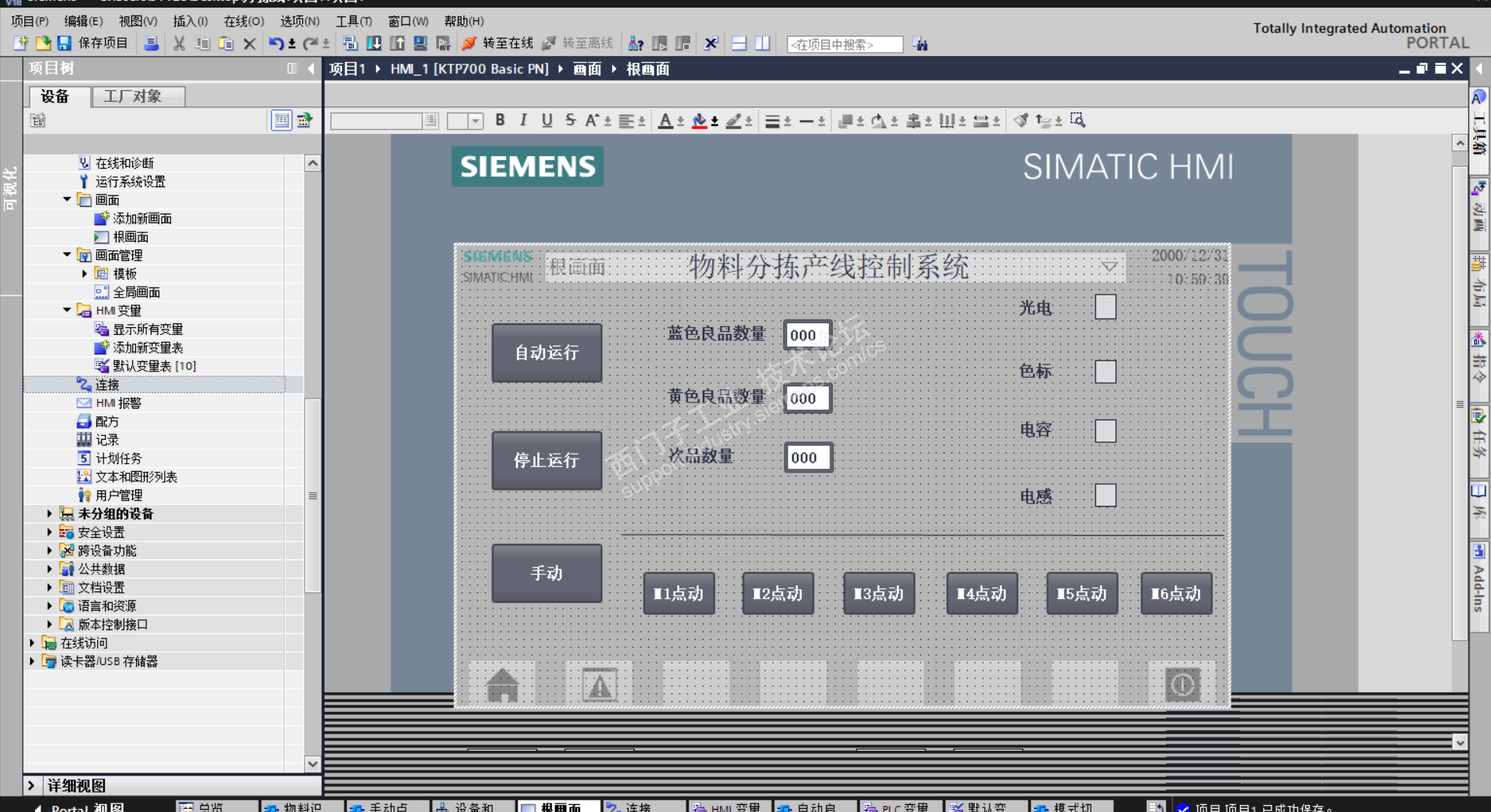1491x812 pixels.
Task: Select the 光电 indicator box
Action: (x=1105, y=307)
